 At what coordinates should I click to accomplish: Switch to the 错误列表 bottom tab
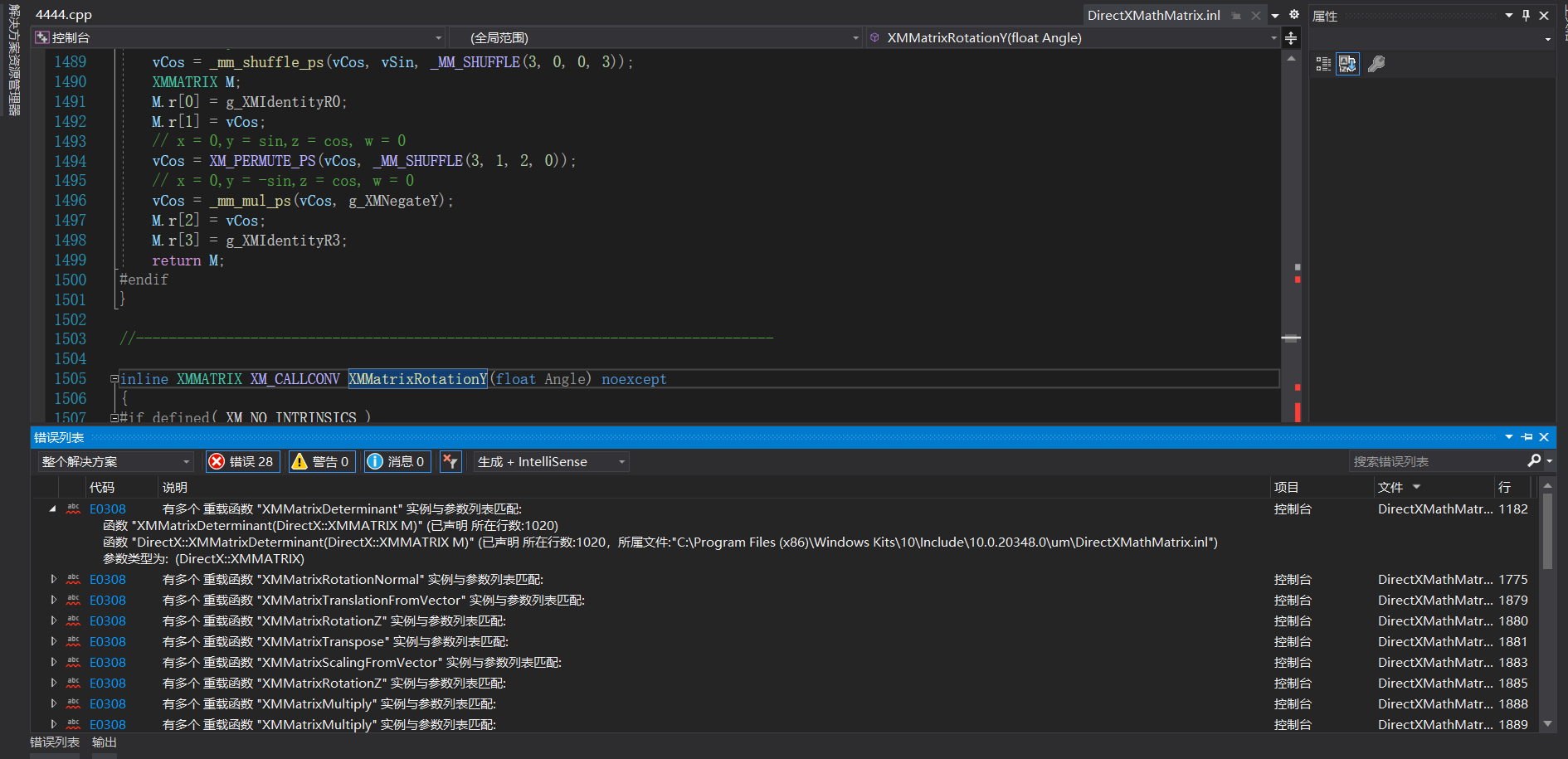(x=55, y=742)
